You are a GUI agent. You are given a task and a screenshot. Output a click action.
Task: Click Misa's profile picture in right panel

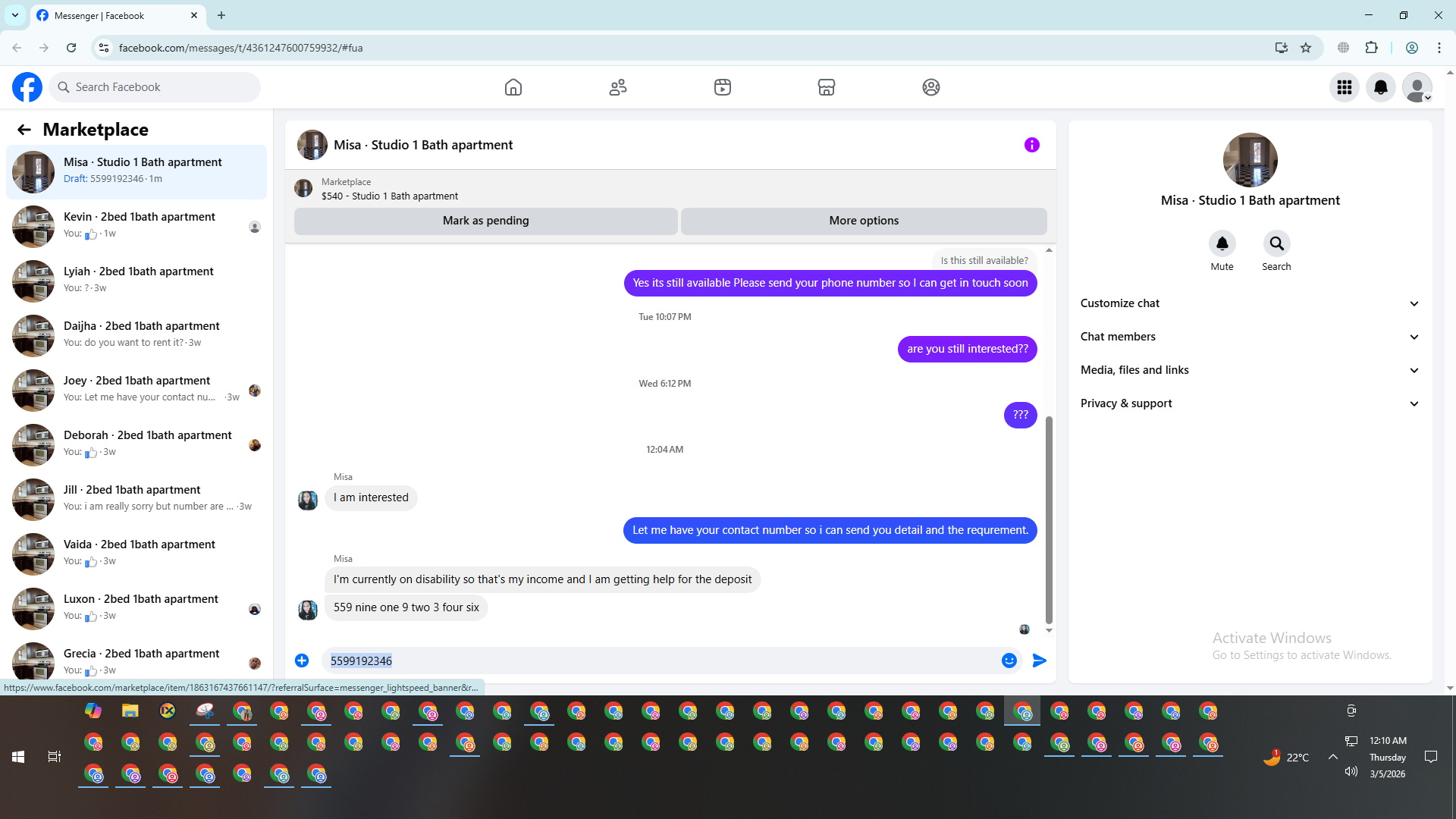point(1250,160)
